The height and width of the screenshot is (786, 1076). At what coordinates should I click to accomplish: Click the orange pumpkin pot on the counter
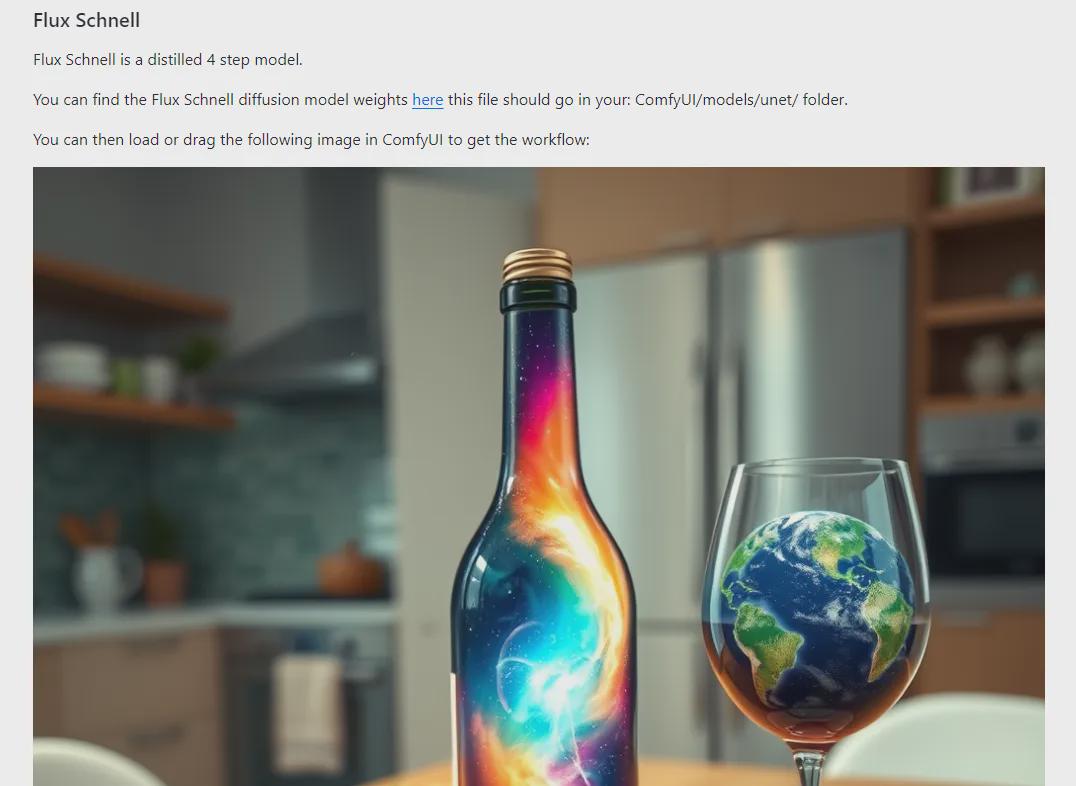(350, 570)
